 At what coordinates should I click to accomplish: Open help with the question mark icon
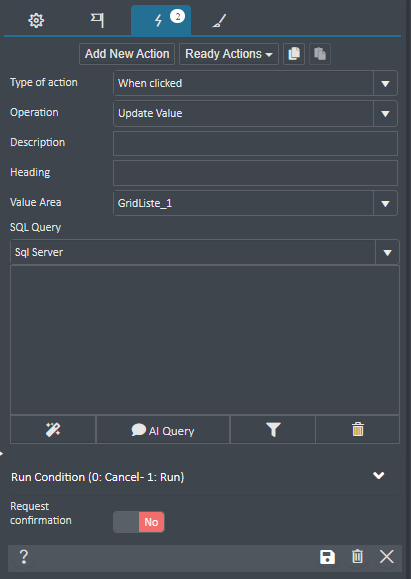click(x=24, y=556)
